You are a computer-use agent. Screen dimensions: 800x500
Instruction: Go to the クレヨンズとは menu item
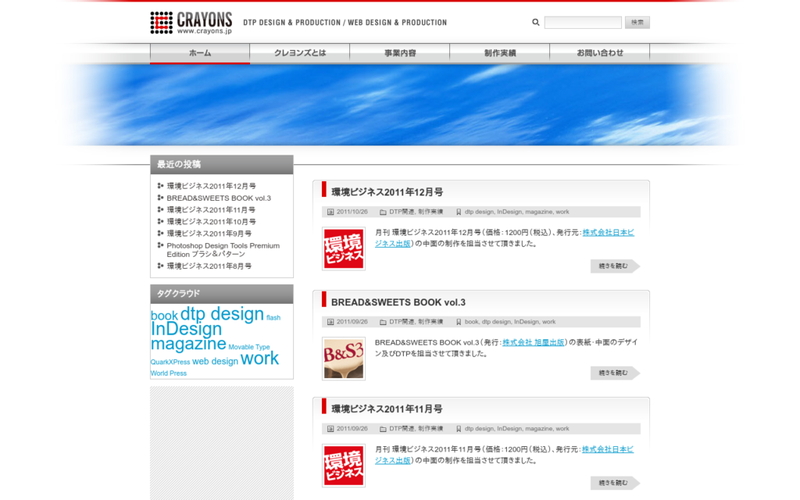300,53
